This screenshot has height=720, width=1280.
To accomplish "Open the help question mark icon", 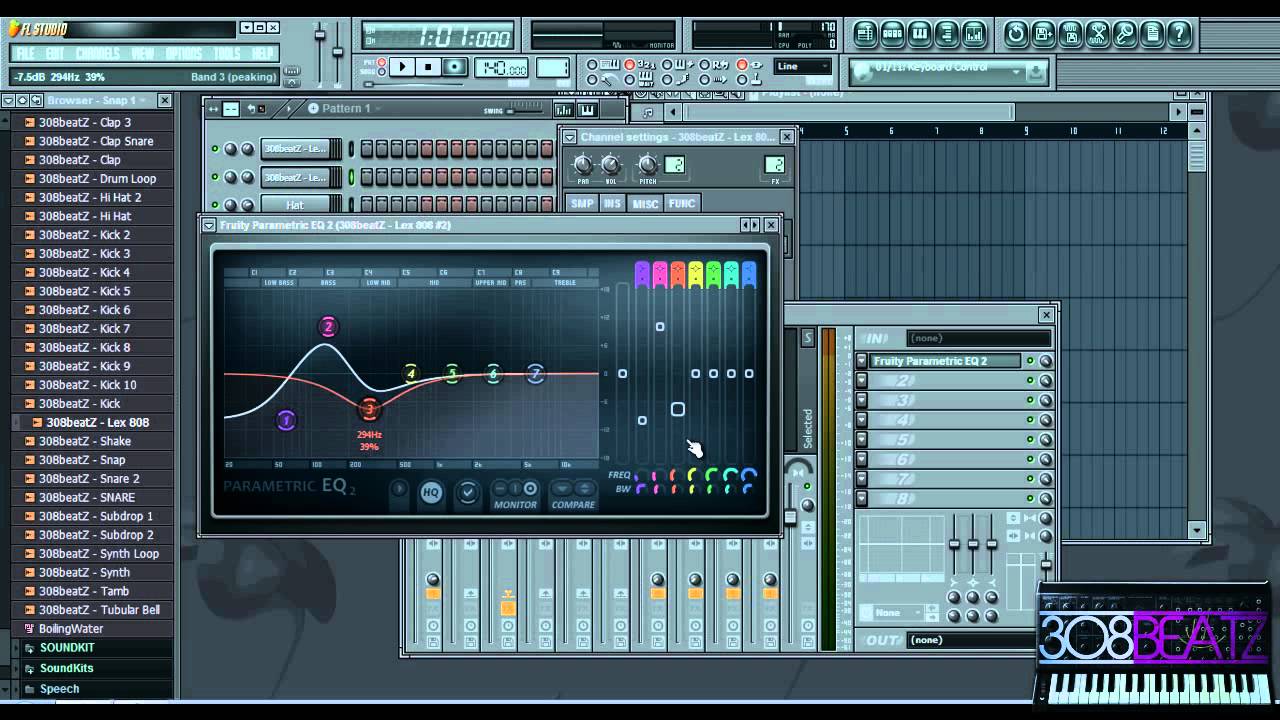I will pos(1179,33).
